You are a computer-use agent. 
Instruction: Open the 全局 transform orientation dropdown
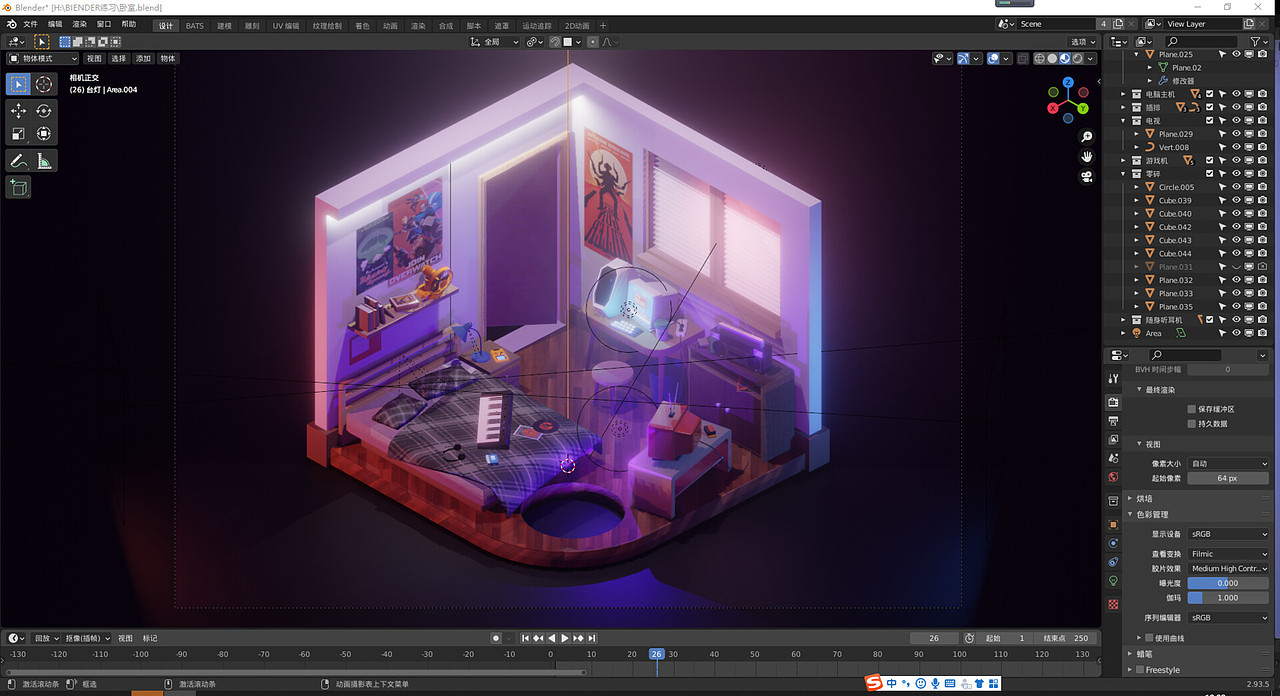[x=495, y=42]
